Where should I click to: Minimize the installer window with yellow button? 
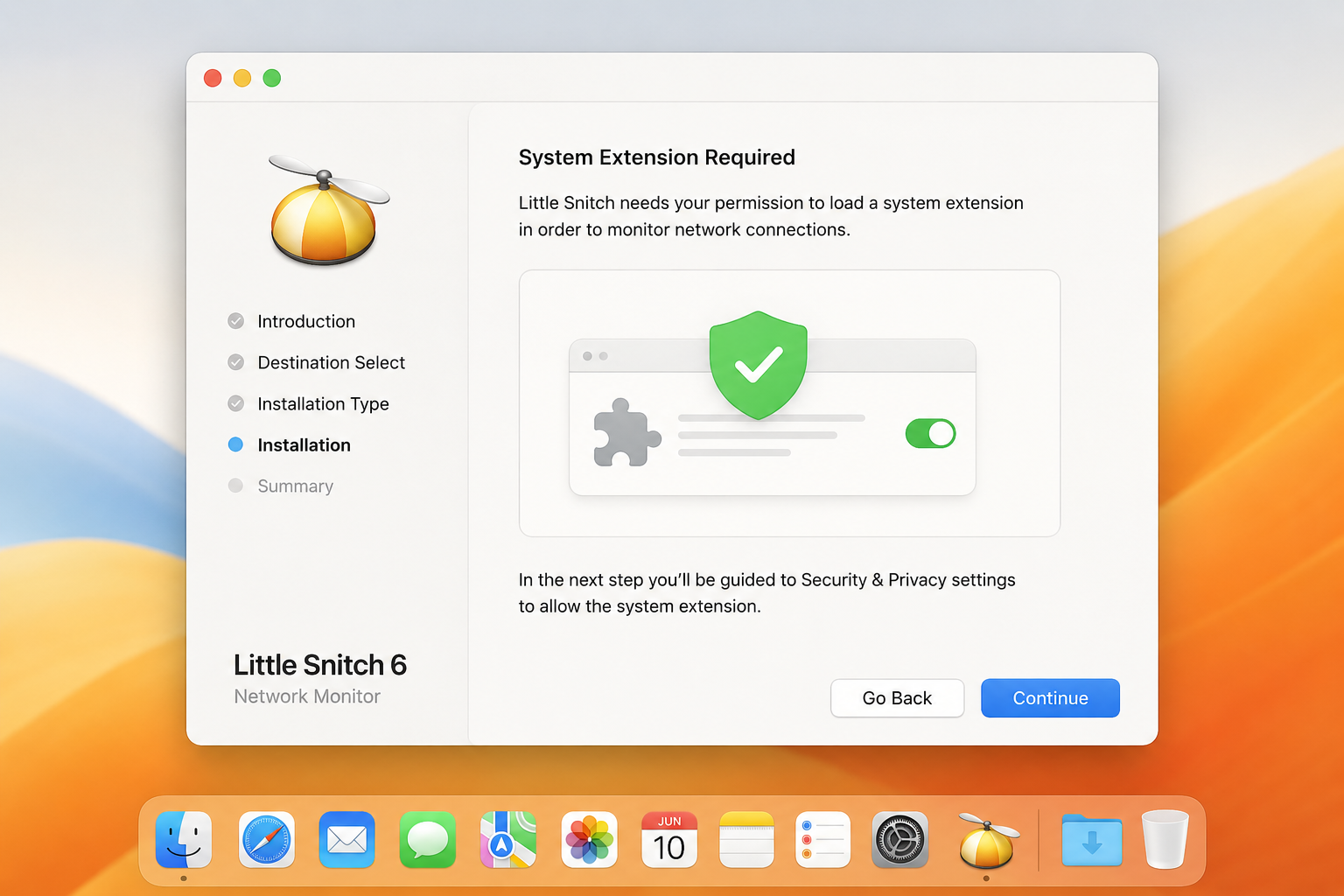click(x=242, y=78)
